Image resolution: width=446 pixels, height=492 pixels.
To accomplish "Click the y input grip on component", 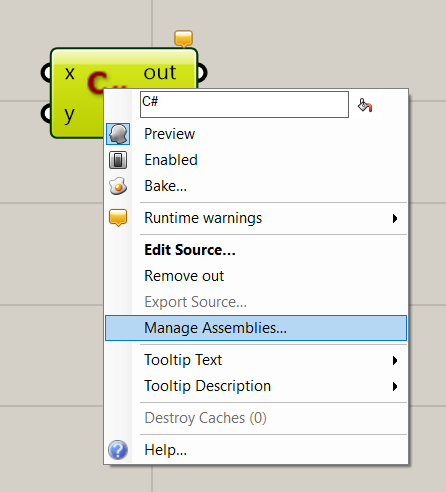I will click(x=46, y=113).
